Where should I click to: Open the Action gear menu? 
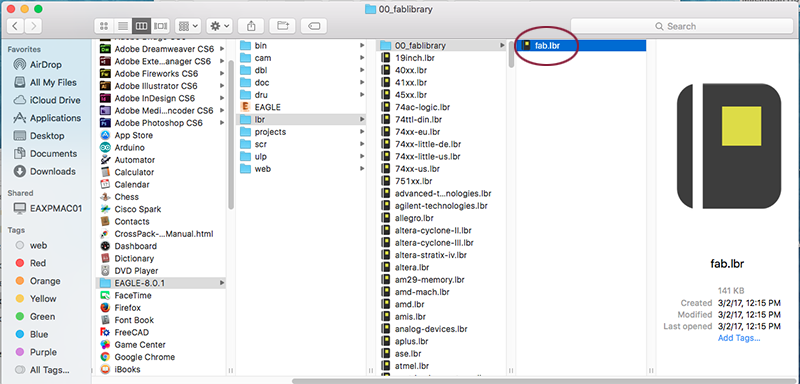coord(220,26)
